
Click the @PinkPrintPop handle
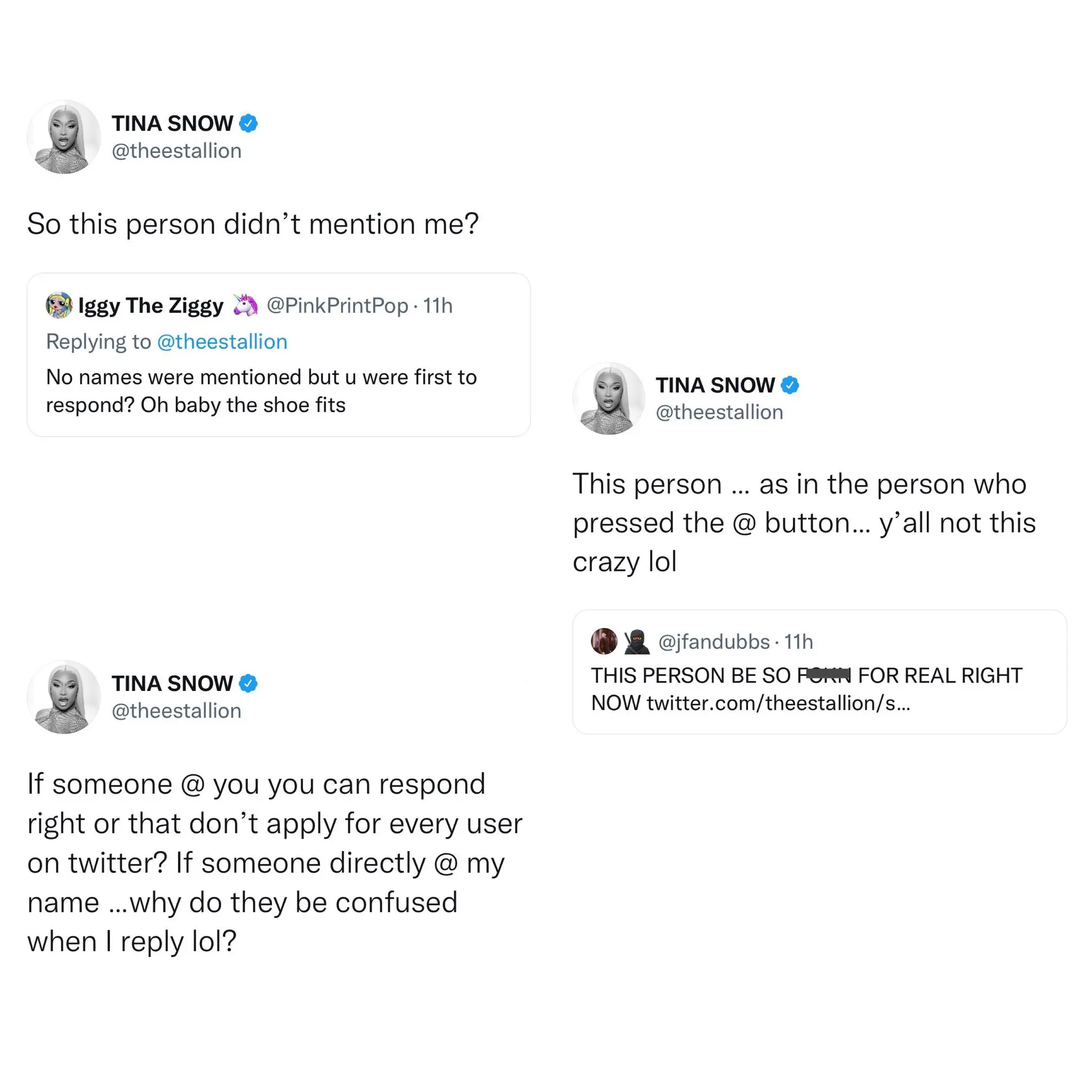pos(337,305)
